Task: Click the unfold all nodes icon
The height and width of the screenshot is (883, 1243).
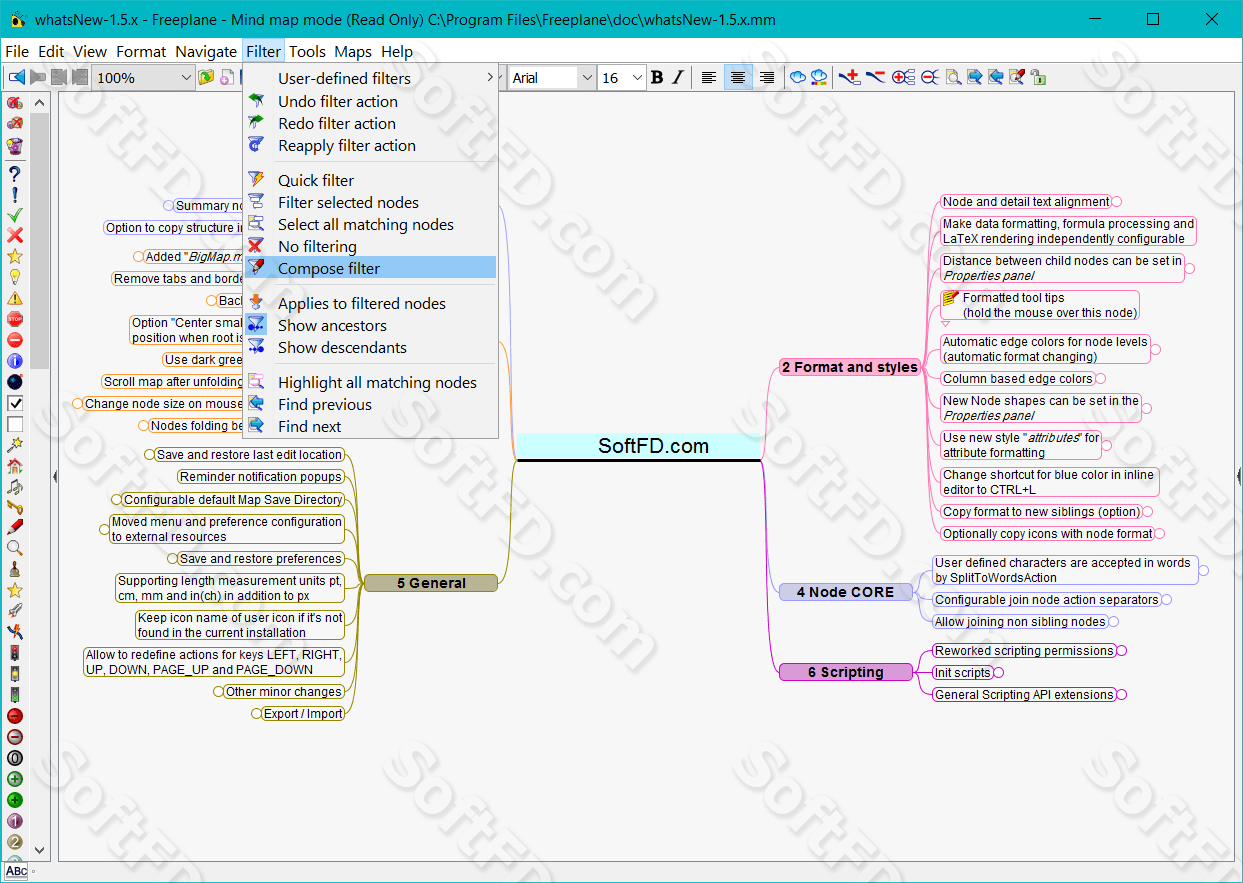Action: click(903, 77)
